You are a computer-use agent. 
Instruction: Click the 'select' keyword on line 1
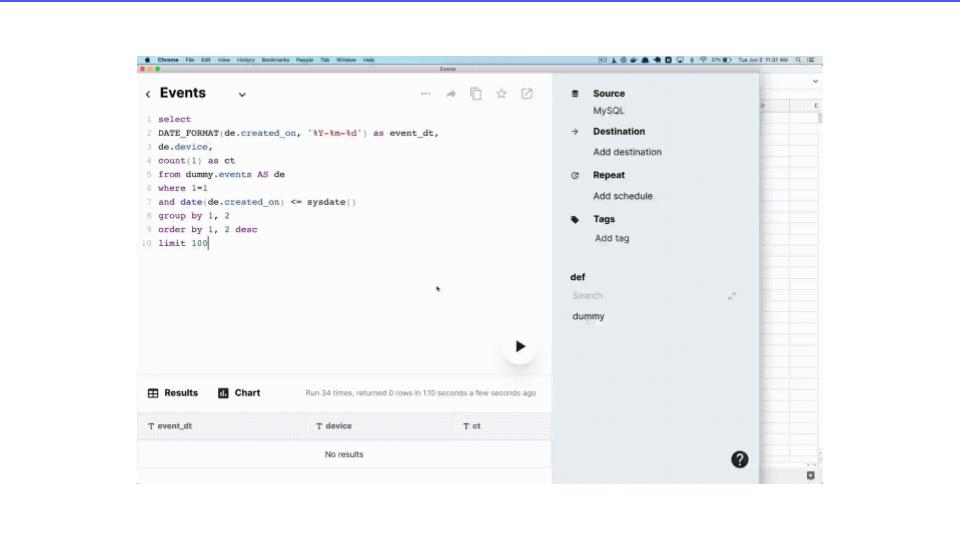pyautogui.click(x=174, y=119)
